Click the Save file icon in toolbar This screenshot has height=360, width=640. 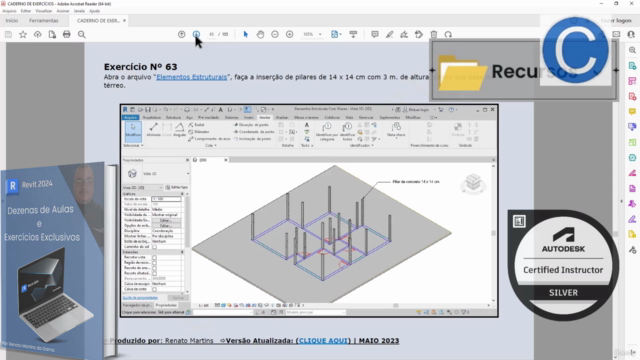(8, 35)
